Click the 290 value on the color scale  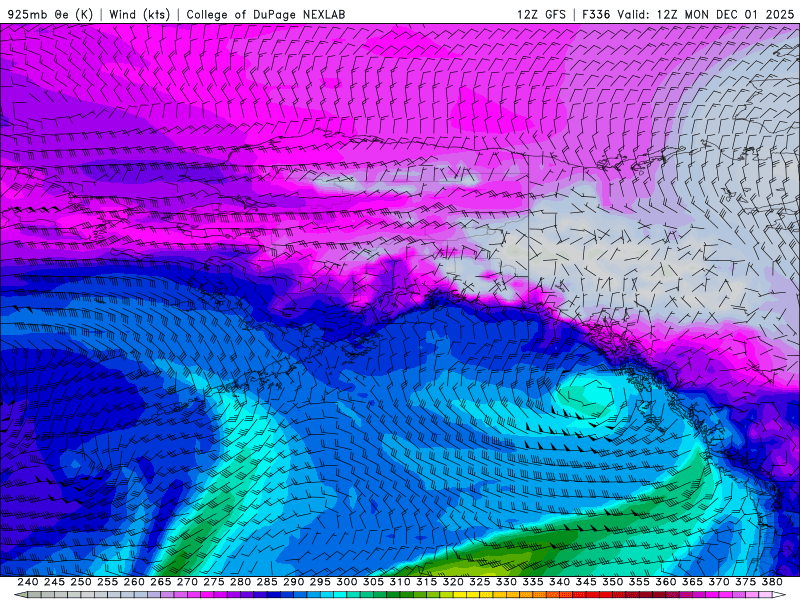click(293, 582)
